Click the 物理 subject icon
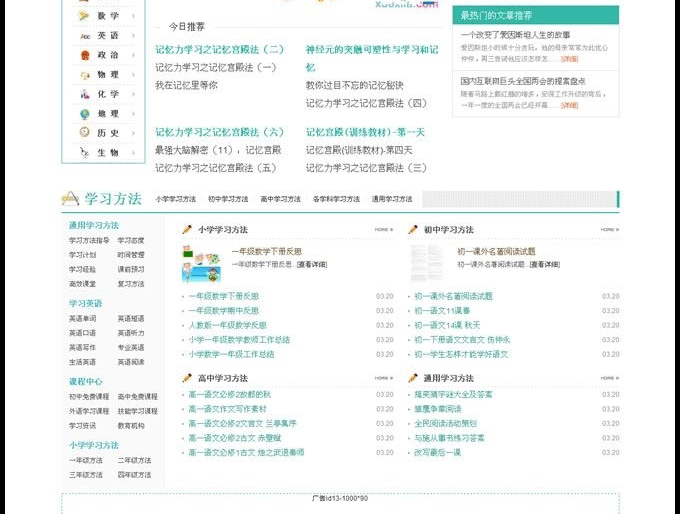The width and height of the screenshot is (680, 514). tap(85, 75)
